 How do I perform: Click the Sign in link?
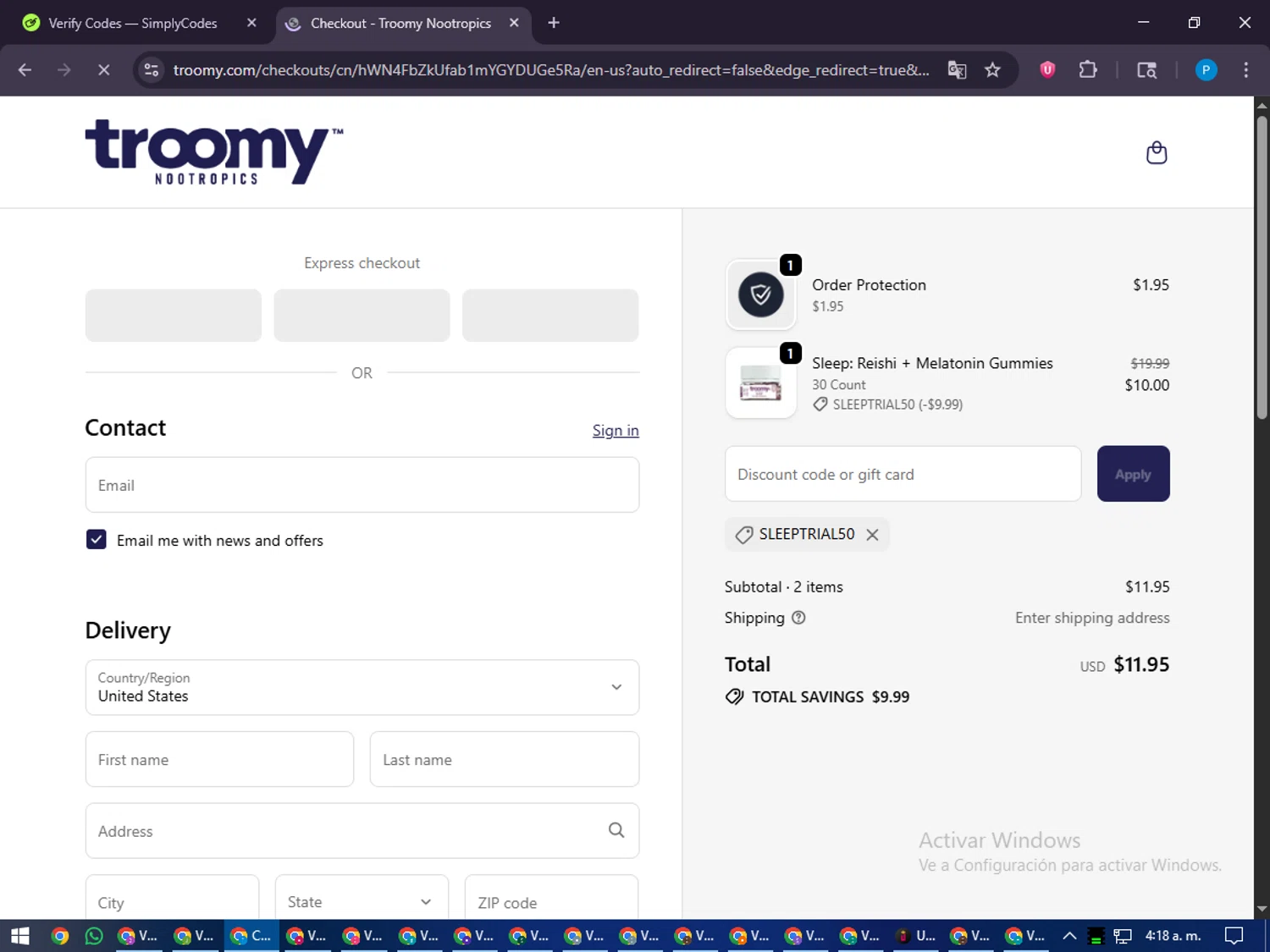point(616,431)
